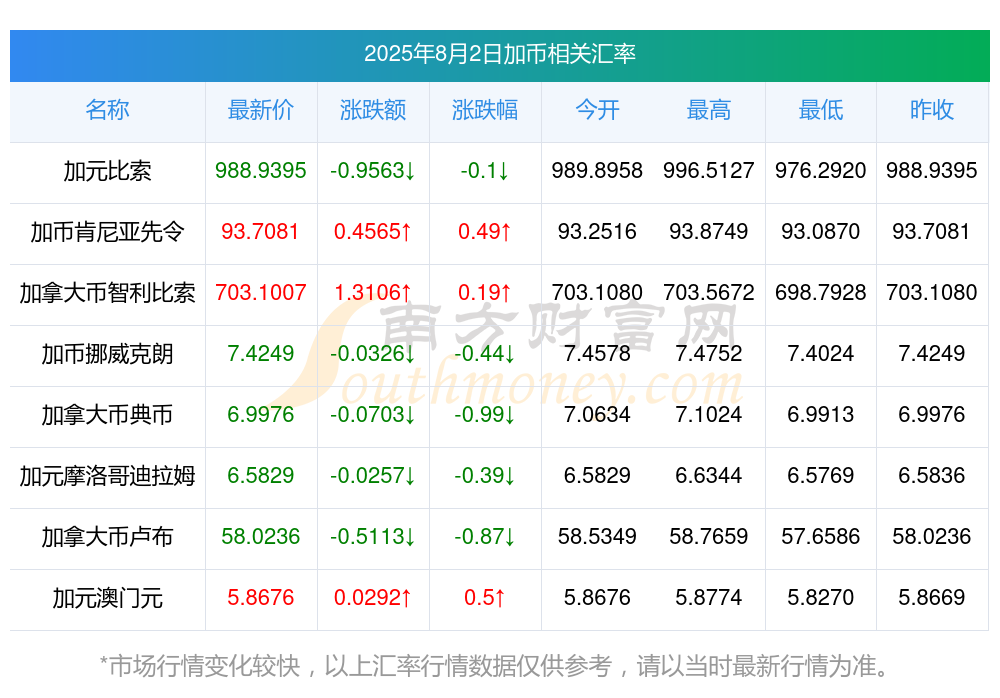Image resolution: width=1000 pixels, height=698 pixels.
Task: Click the opening value 7.4578
Action: [x=597, y=353]
